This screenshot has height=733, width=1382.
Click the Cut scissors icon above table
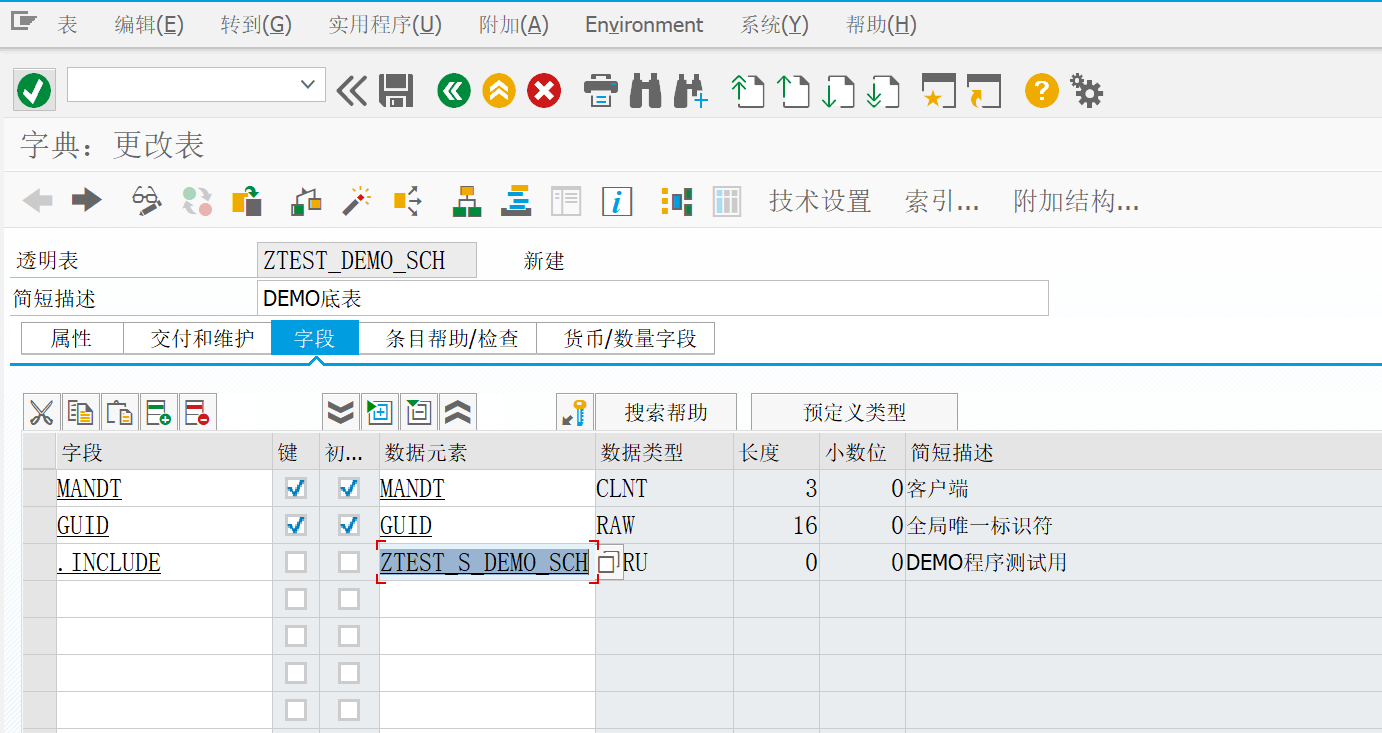[41, 412]
